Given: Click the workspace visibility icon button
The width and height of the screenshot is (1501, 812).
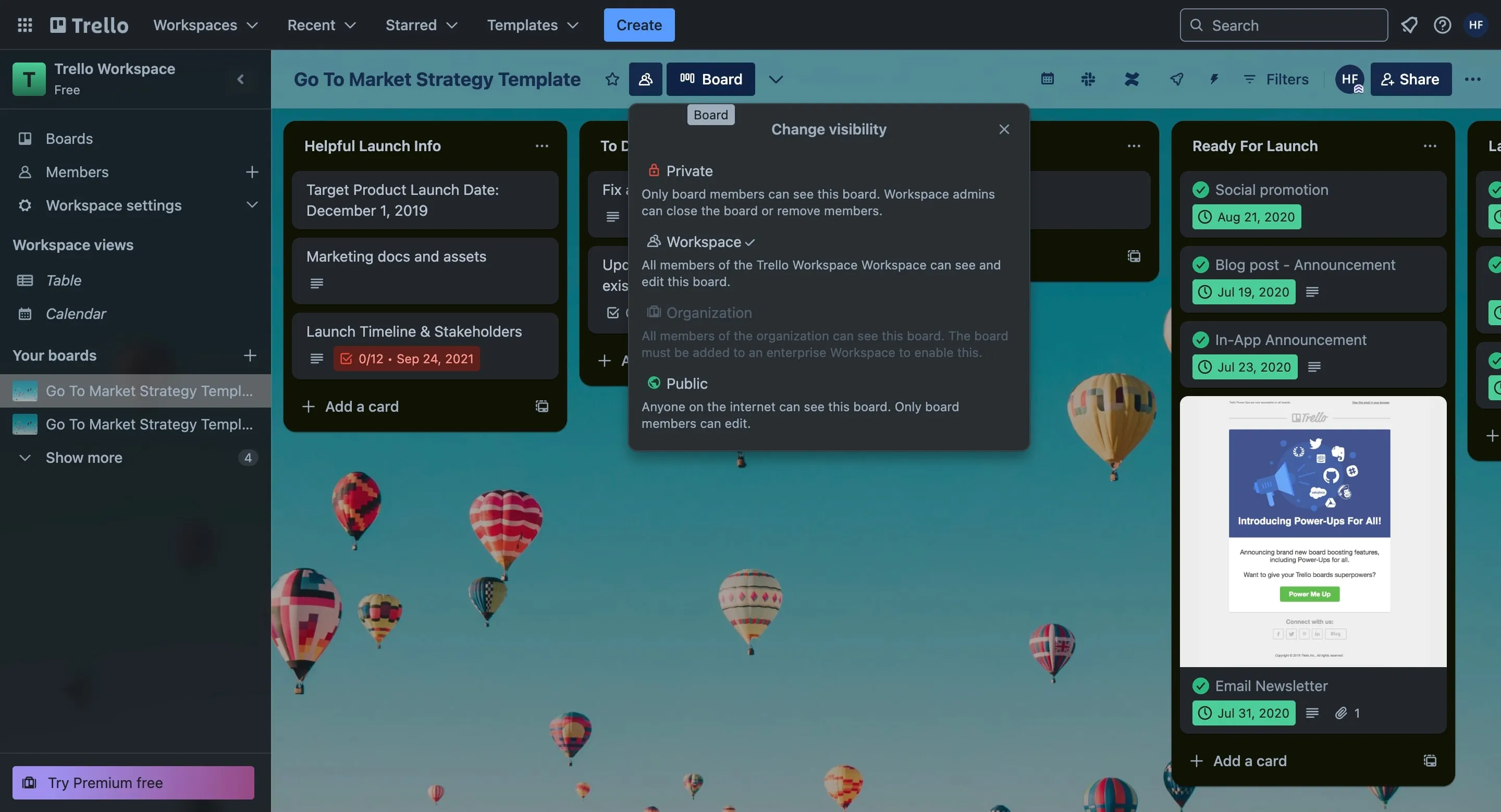Looking at the screenshot, I should (x=645, y=79).
